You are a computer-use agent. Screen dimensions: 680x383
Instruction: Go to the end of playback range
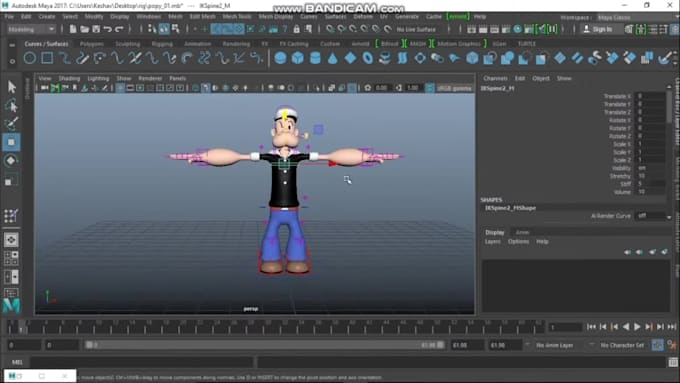(671, 327)
